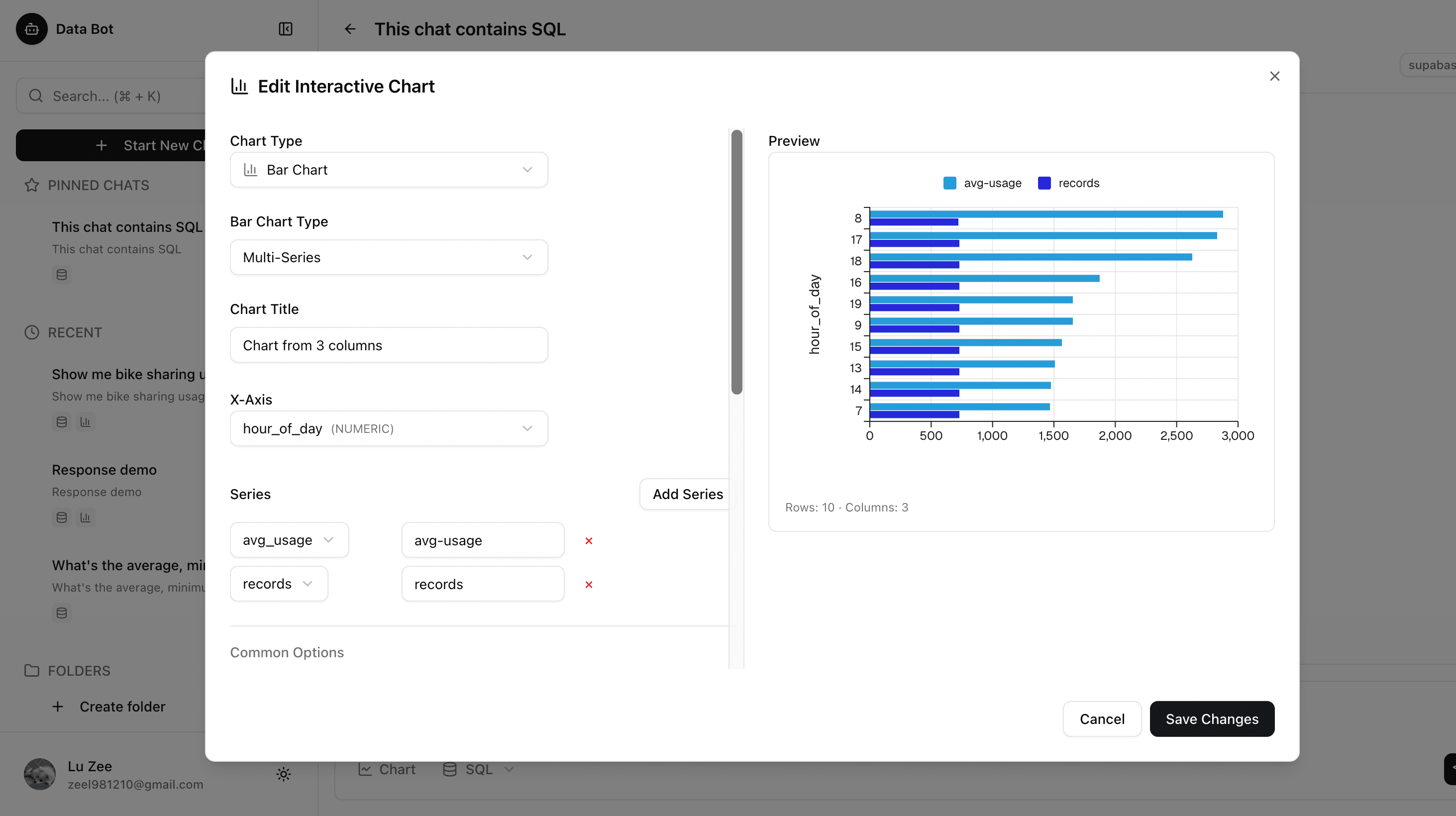This screenshot has width=1456, height=816.
Task: Switch to the Chart tab below
Action: click(x=387, y=769)
